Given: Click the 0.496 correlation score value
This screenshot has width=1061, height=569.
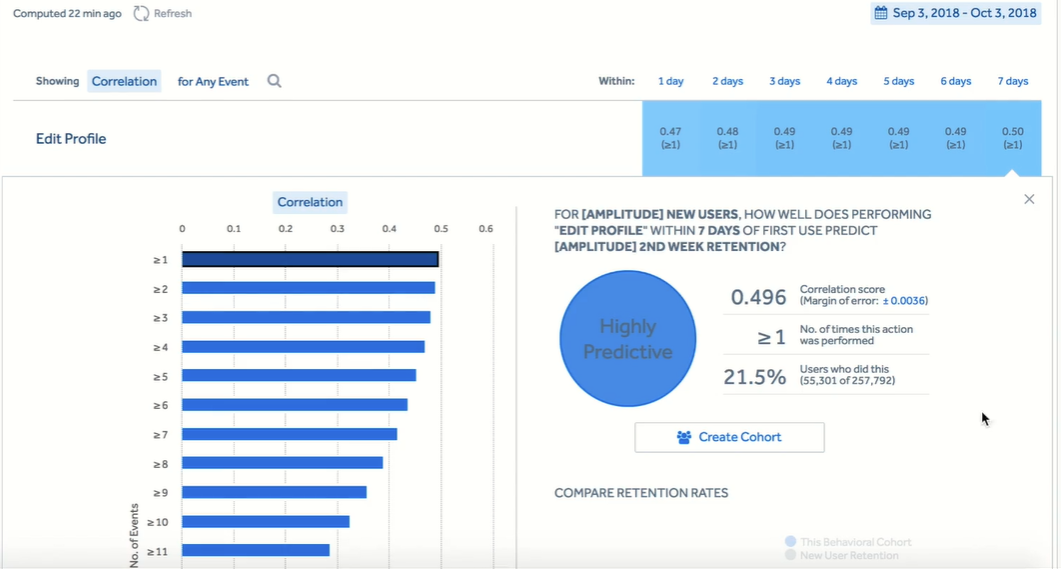Looking at the screenshot, I should pyautogui.click(x=759, y=297).
